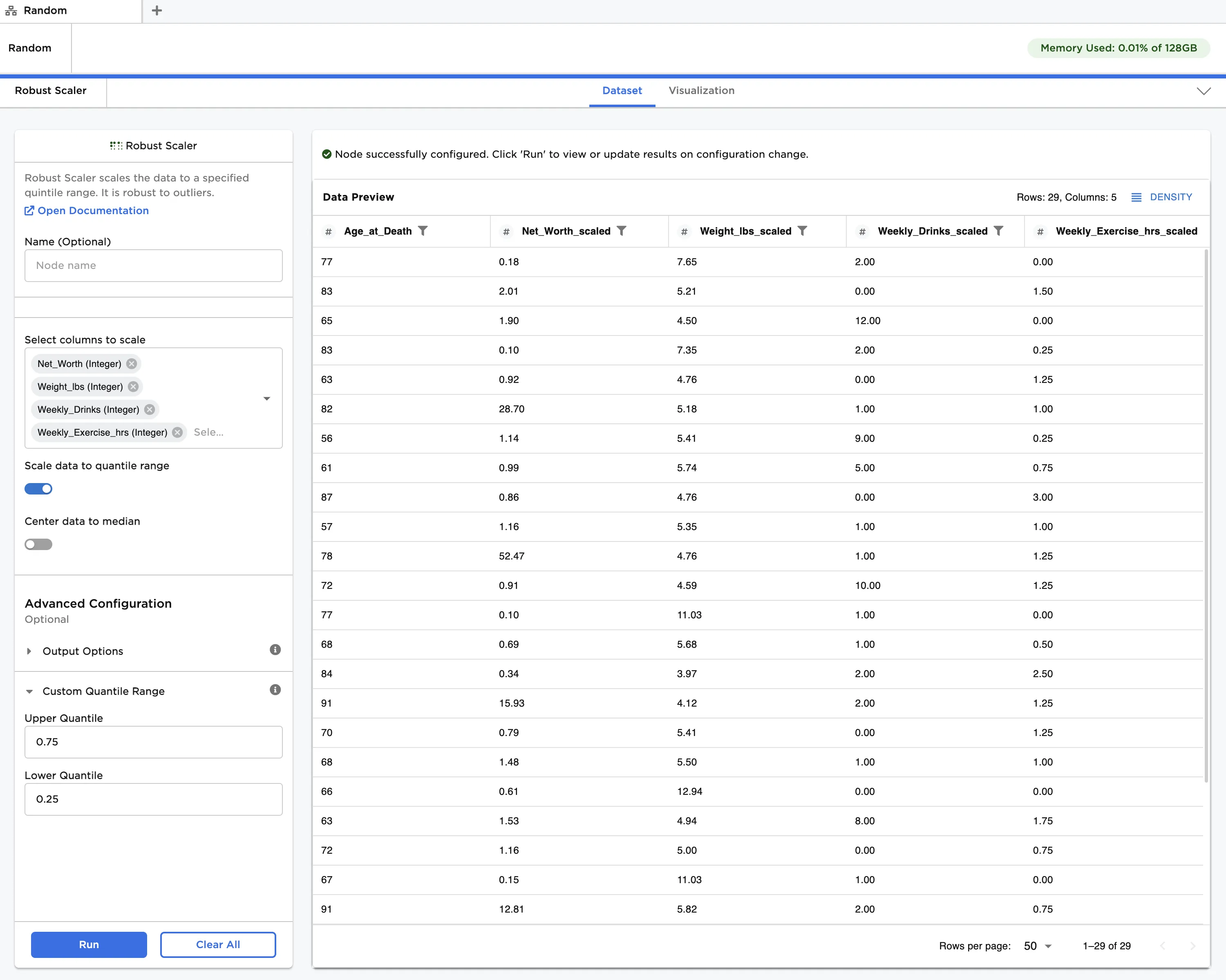Switch to the Visualization tab
1226x980 pixels.
tap(701, 91)
